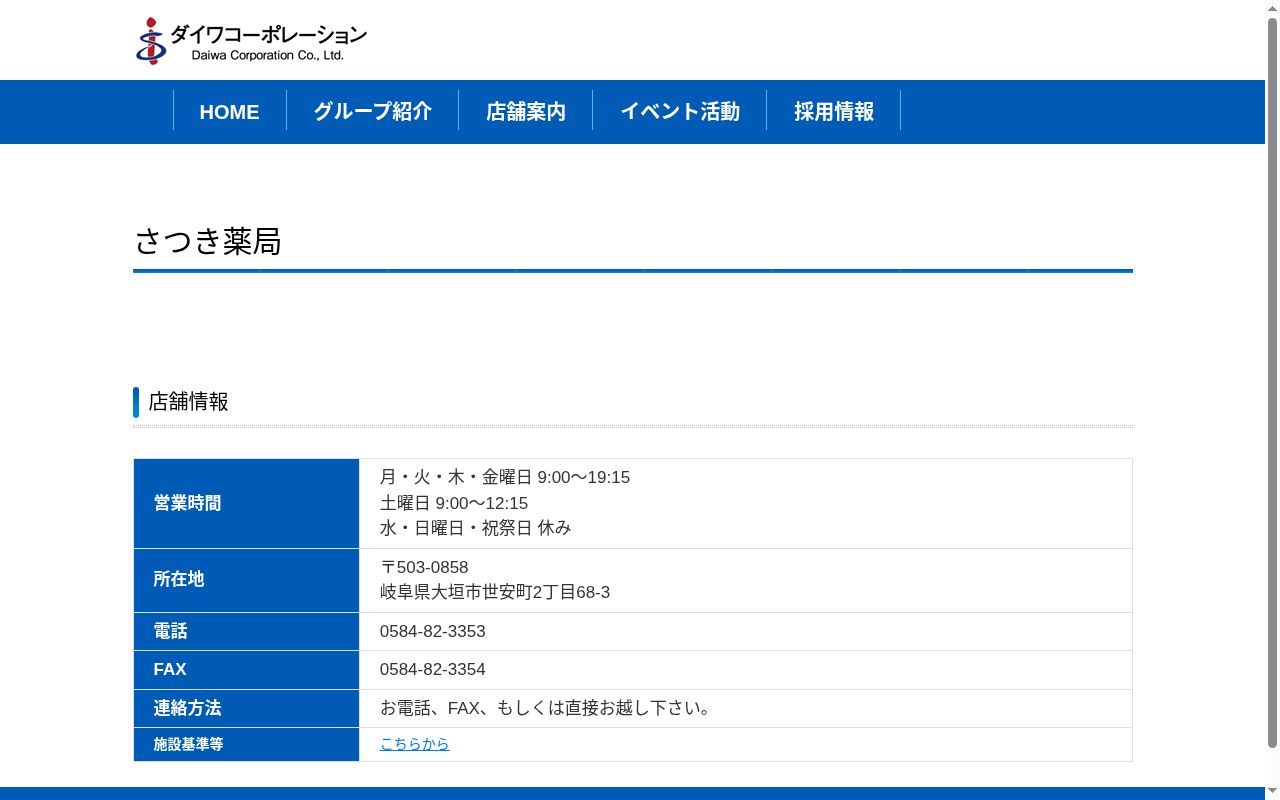The width and height of the screenshot is (1280, 800).
Task: Follow the こちらから link
Action: click(415, 744)
